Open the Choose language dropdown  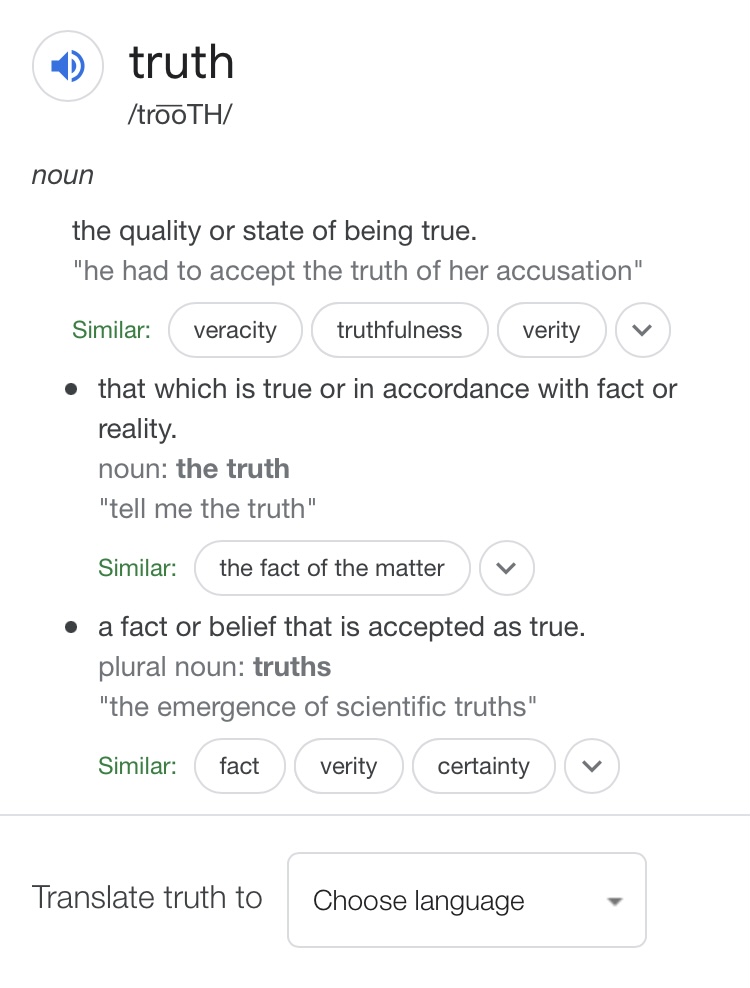click(x=466, y=900)
